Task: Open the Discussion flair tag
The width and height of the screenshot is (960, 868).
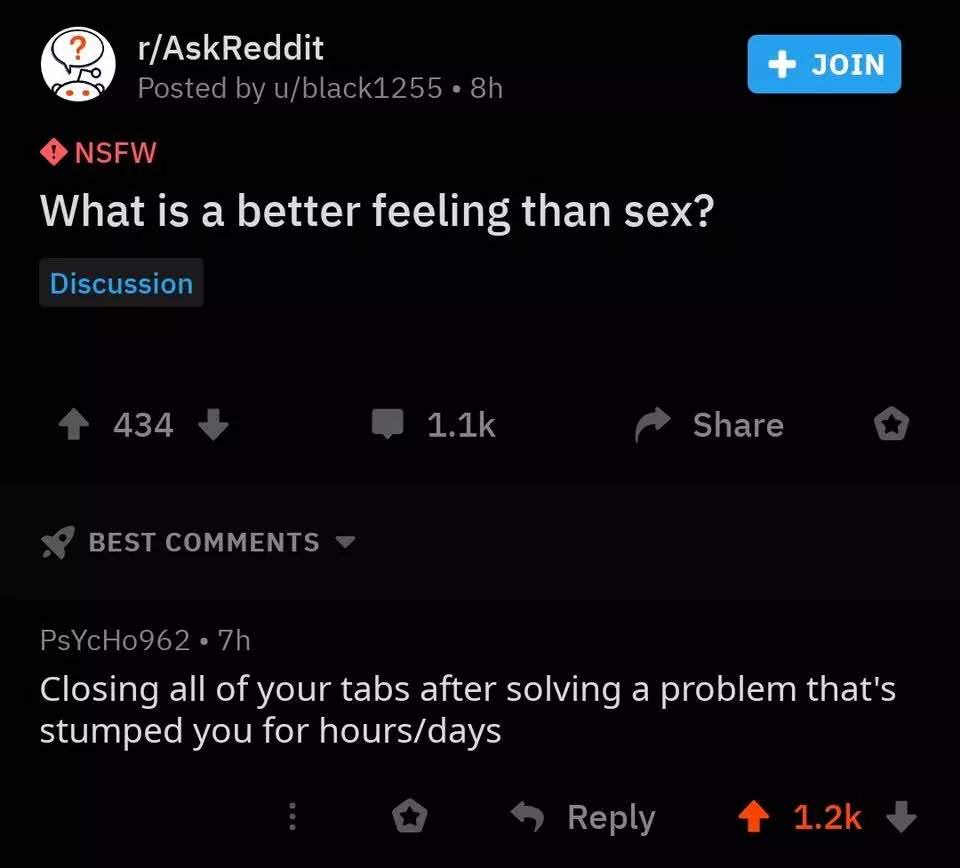Action: [121, 284]
